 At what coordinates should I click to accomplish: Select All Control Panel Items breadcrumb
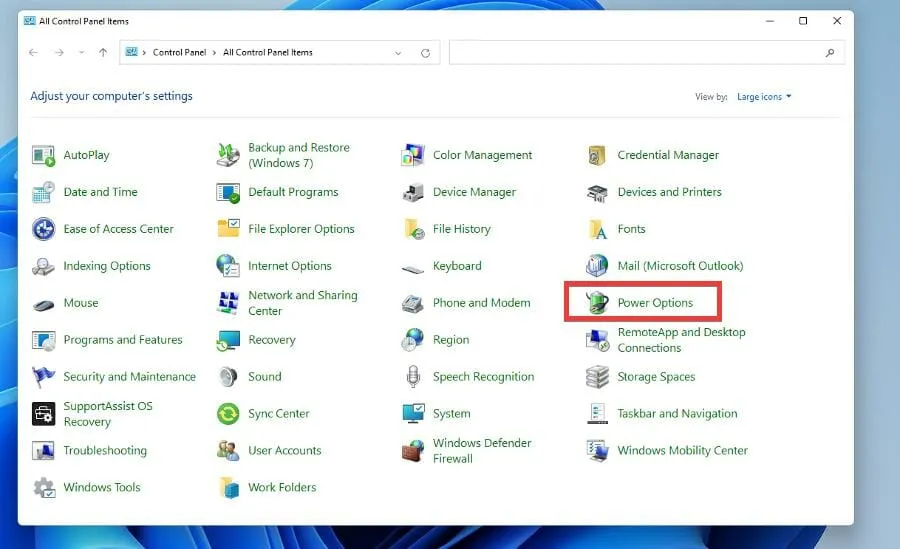[x=267, y=53]
